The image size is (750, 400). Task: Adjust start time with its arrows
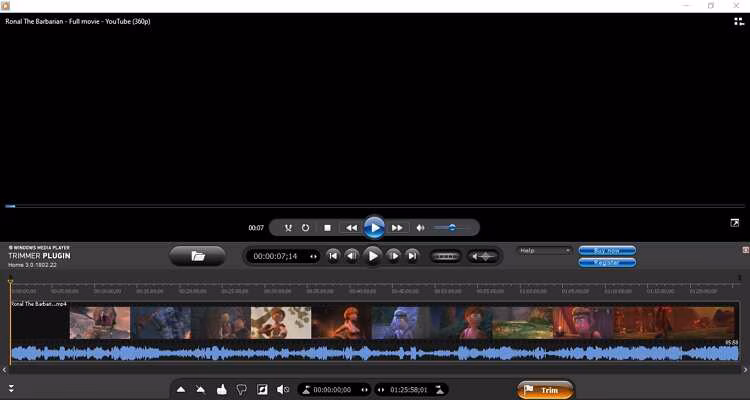[x=364, y=390]
